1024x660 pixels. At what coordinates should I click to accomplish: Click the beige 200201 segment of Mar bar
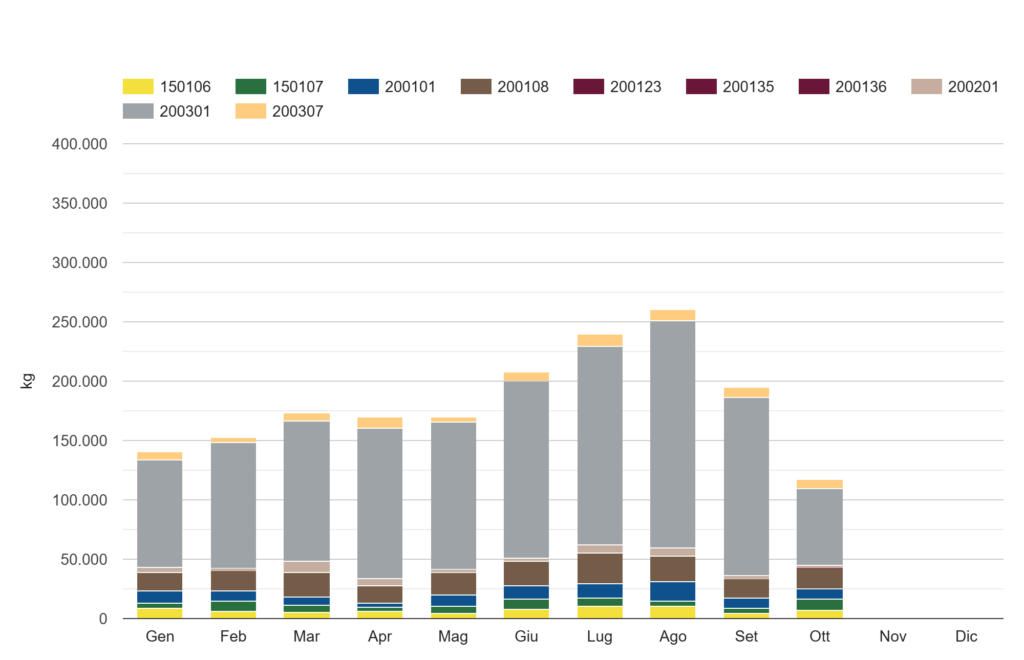[x=306, y=567]
